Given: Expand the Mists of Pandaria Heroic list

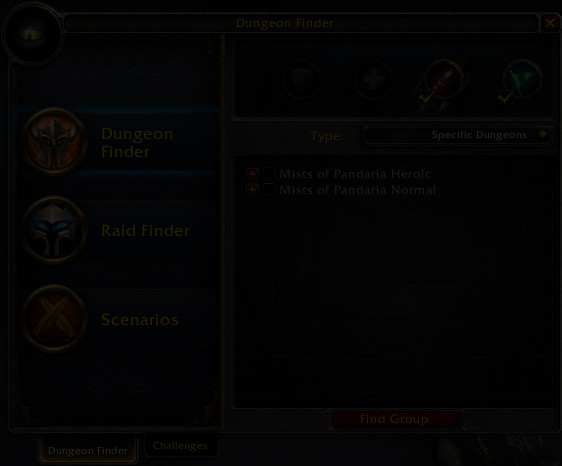Looking at the screenshot, I should pos(252,173).
